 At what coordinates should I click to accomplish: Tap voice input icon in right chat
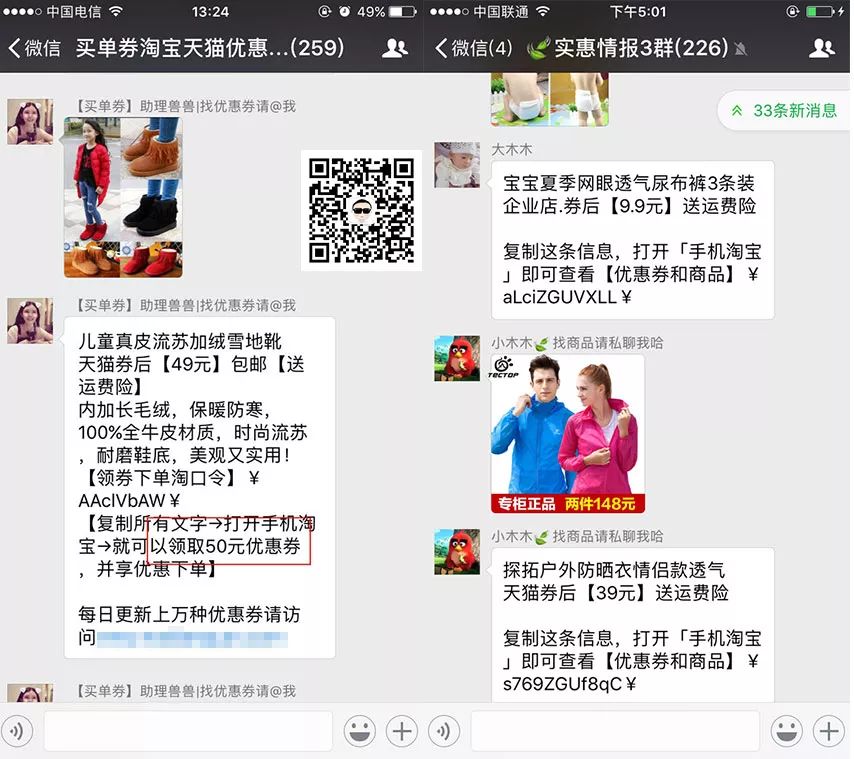point(444,731)
